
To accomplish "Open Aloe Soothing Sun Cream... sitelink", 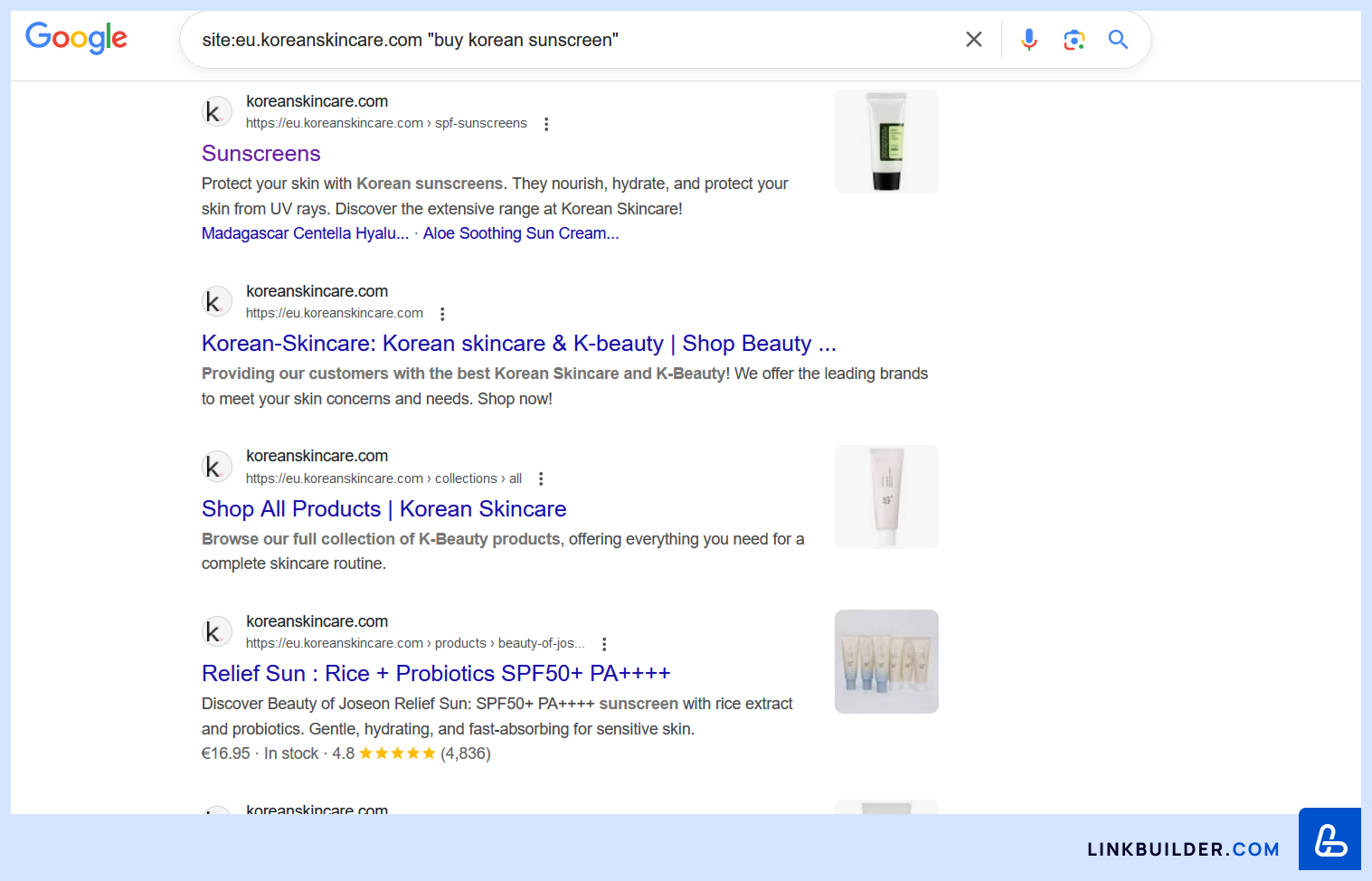I will [x=521, y=233].
